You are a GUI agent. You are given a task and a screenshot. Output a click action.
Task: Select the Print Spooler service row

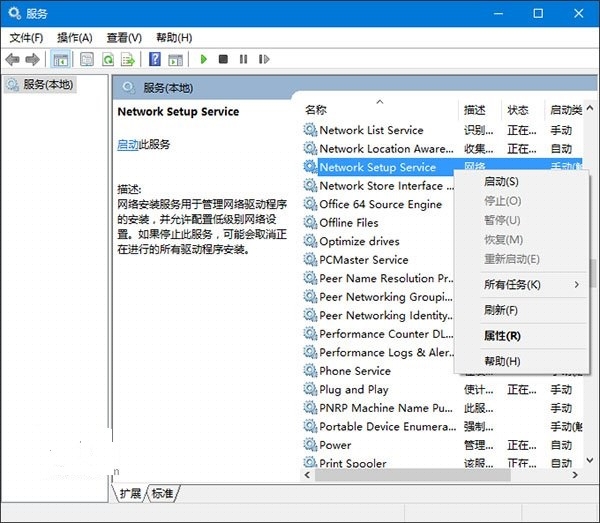tap(353, 463)
